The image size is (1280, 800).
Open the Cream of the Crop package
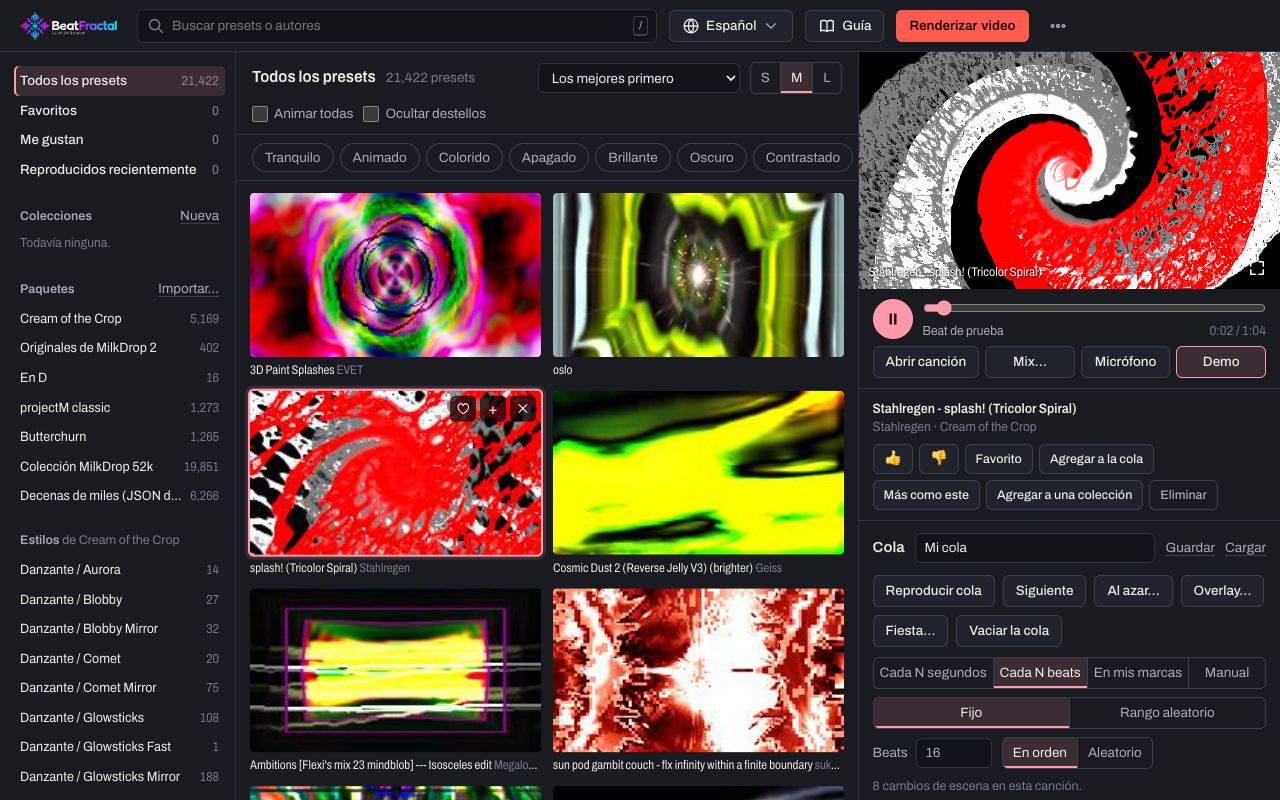(120, 318)
